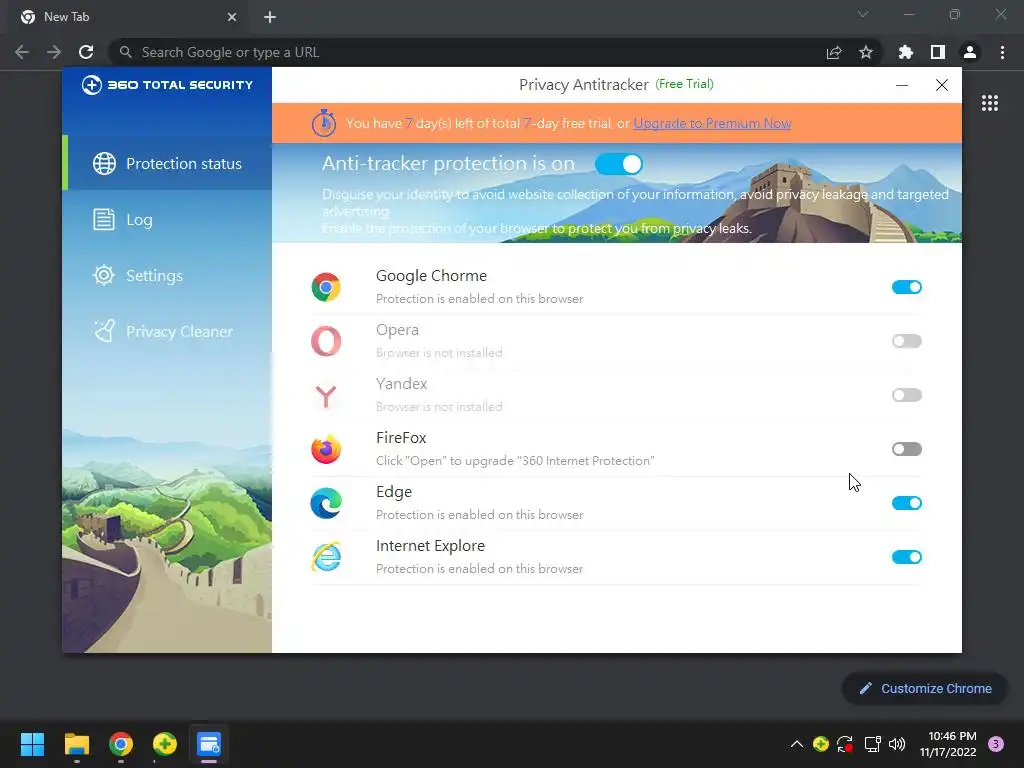1024x768 pixels.
Task: Open the Log section
Action: [167, 219]
